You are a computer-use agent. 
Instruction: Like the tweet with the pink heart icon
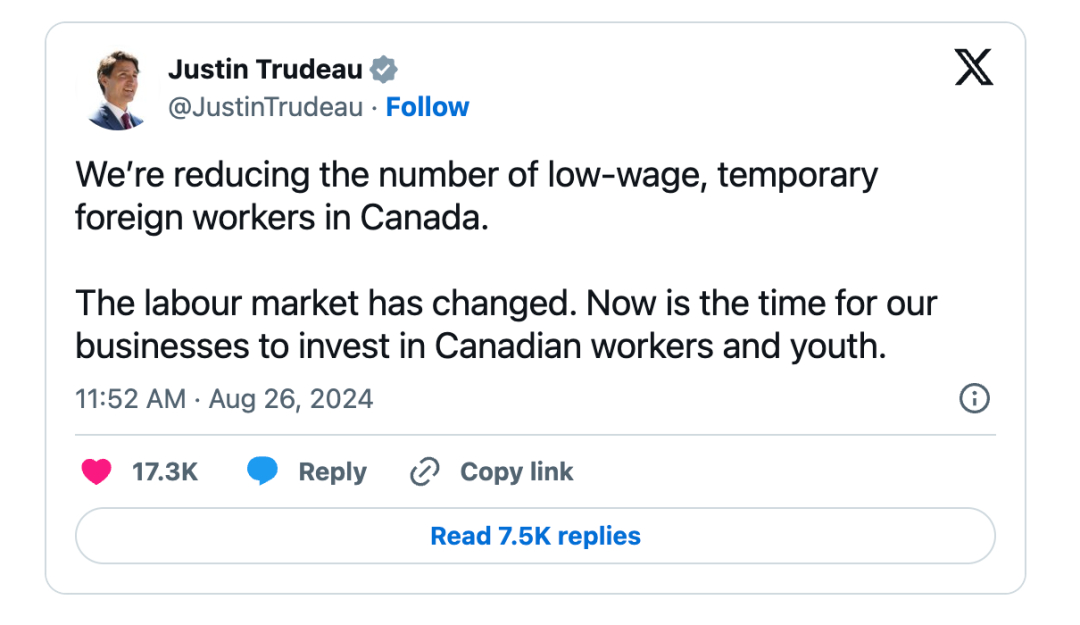(x=96, y=472)
